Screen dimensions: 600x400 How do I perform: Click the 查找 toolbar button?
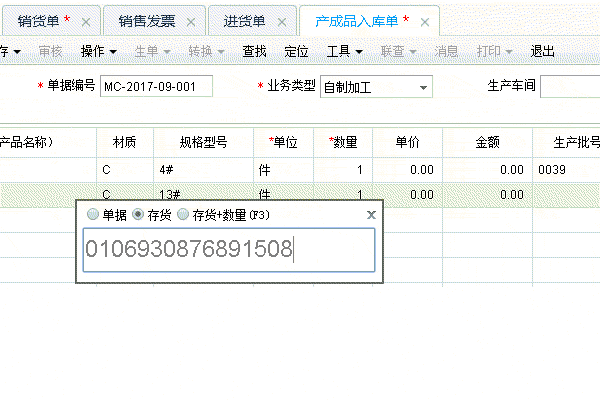pos(254,50)
